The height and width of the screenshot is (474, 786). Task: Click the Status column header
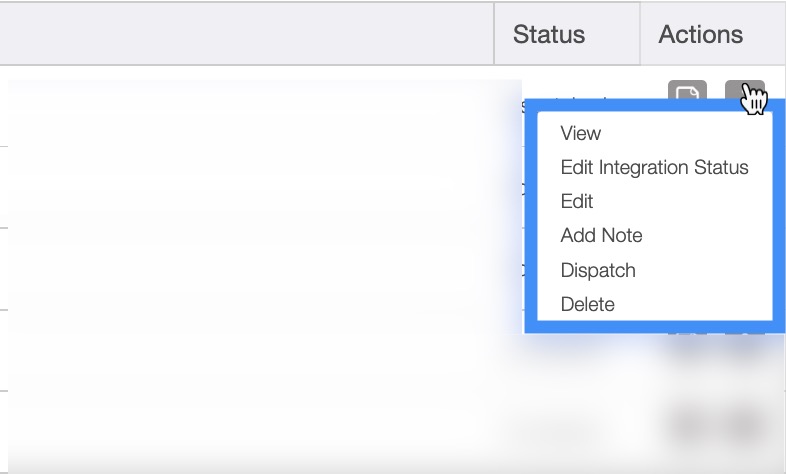point(548,34)
